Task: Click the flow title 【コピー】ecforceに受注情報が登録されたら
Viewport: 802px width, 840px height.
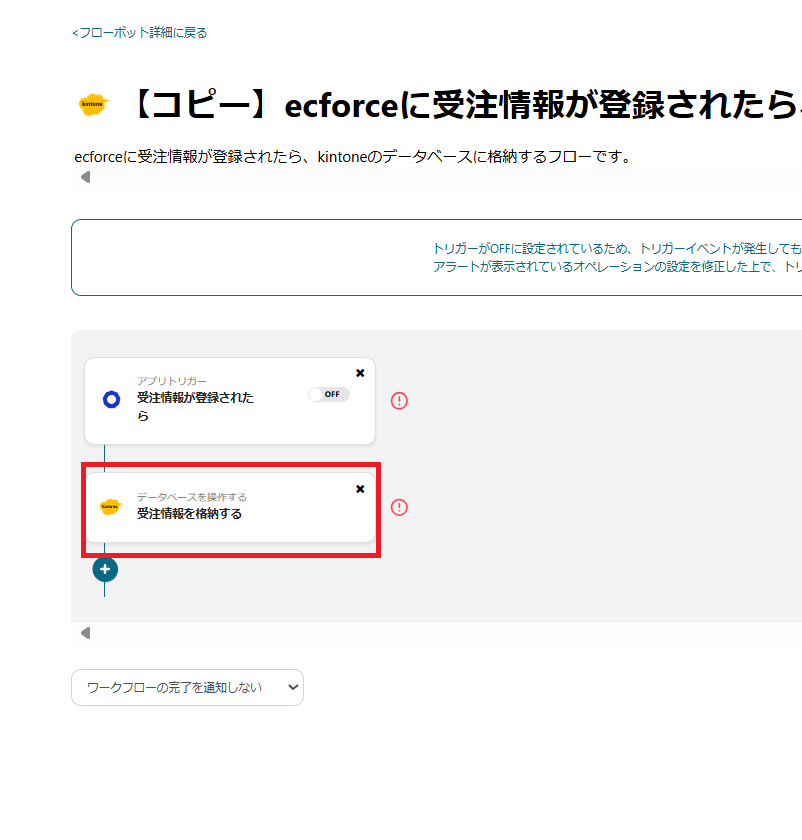Action: point(465,104)
